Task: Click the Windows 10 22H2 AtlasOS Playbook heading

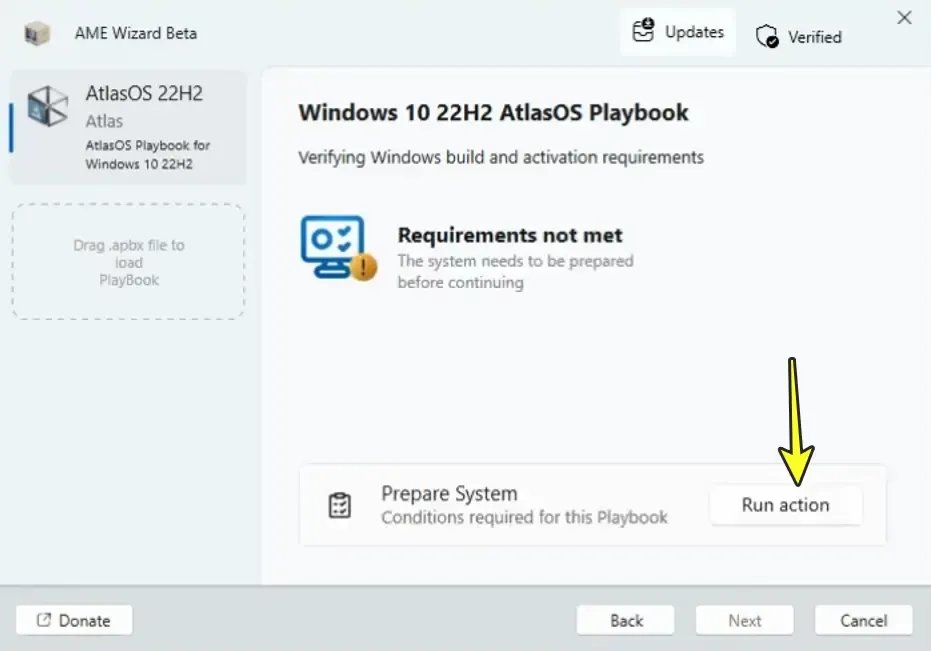Action: pos(493,112)
